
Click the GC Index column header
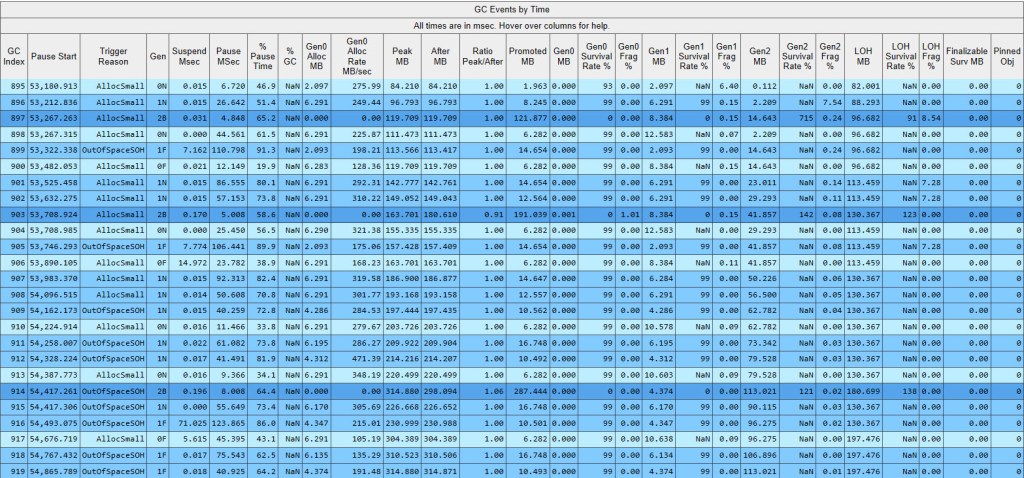click(x=14, y=56)
